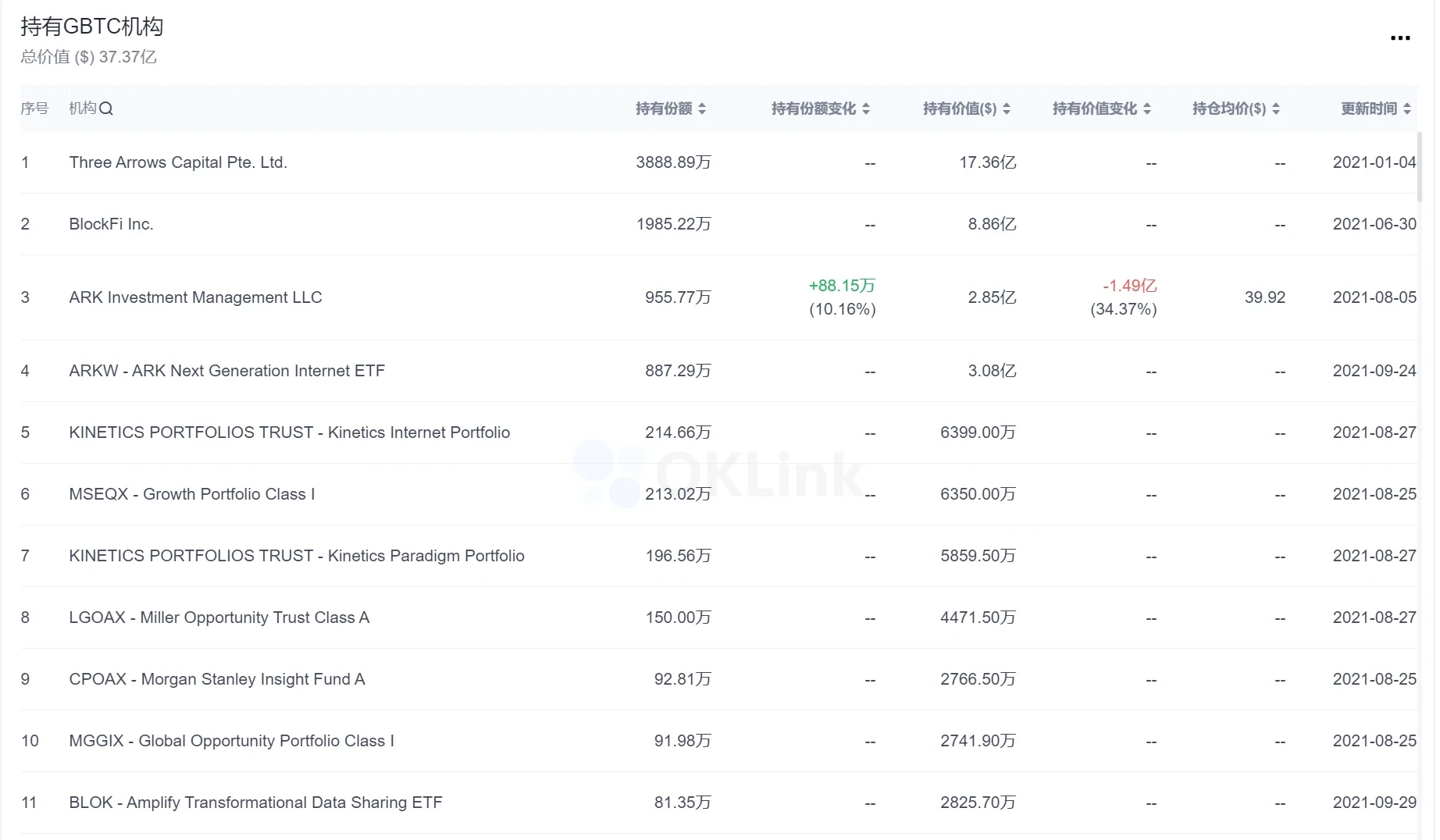Select CPOAX - Morgan Stanley Insight Fund A

[x=216, y=679]
